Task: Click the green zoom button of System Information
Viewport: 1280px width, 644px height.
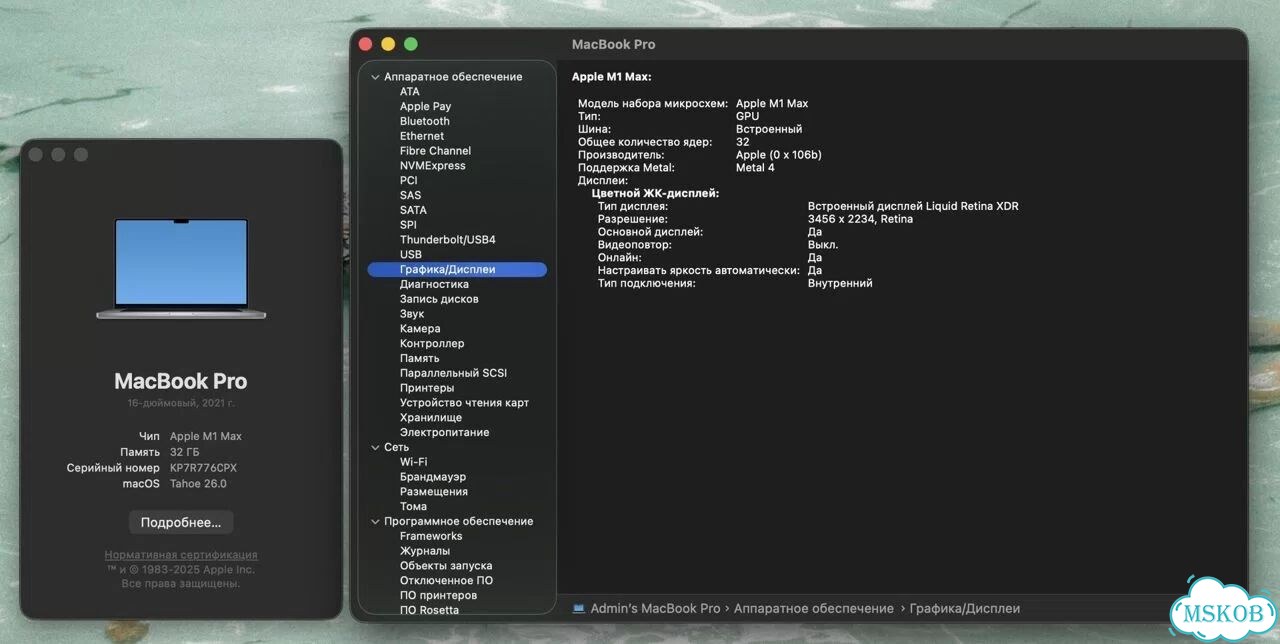Action: (411, 44)
